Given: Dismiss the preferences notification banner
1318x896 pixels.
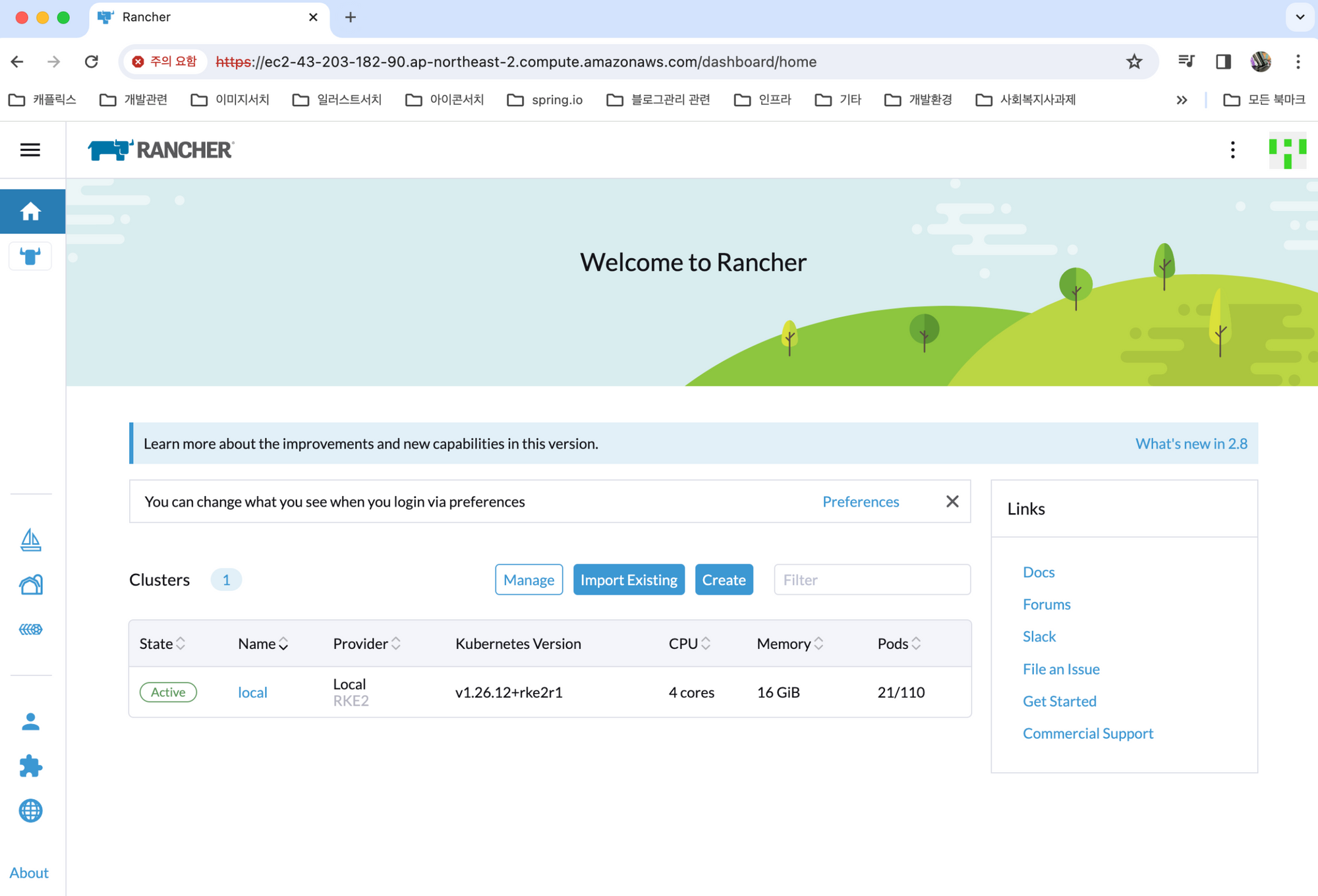Looking at the screenshot, I should tap(952, 501).
